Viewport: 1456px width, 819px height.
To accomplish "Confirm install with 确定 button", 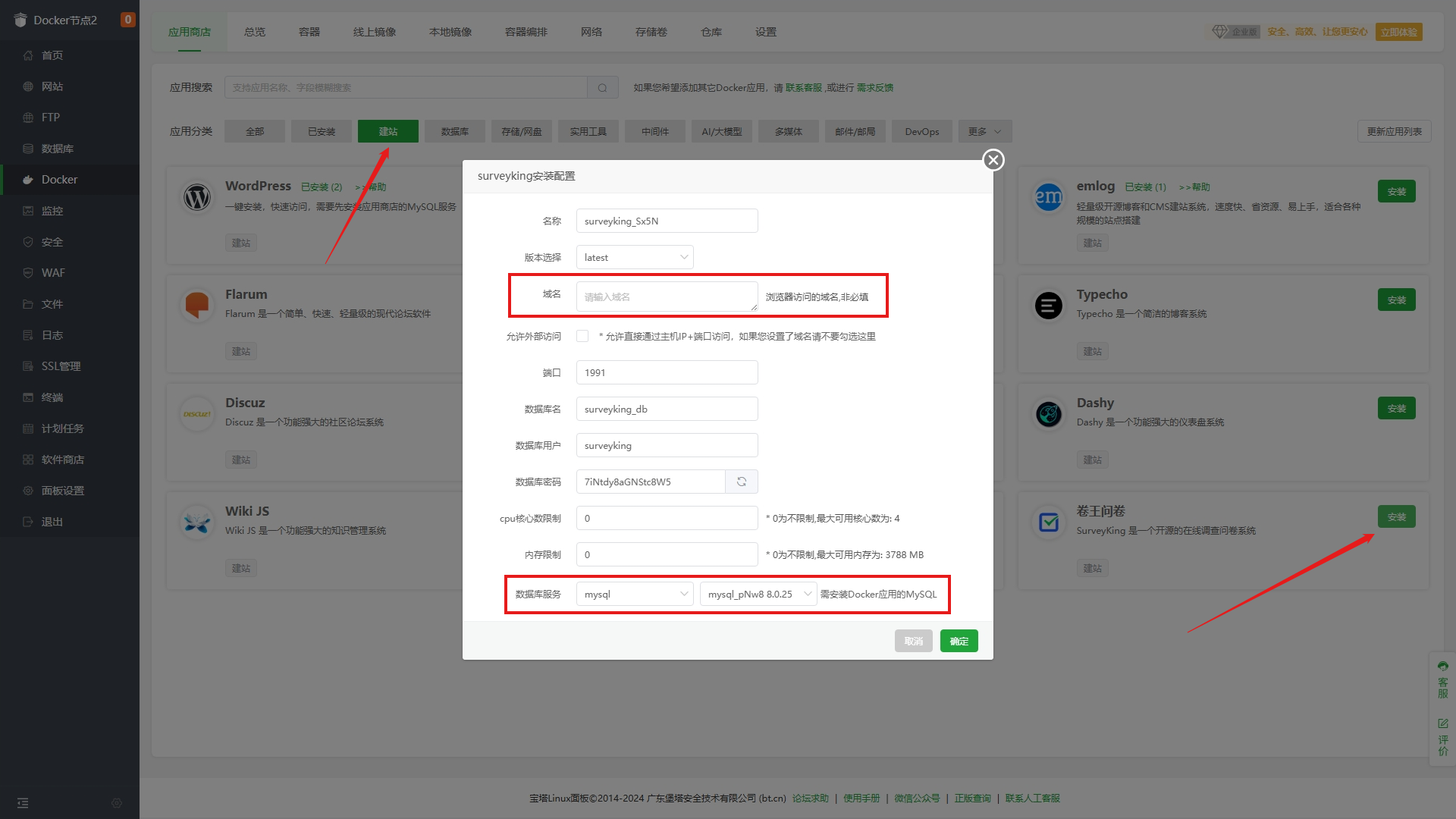I will pos(959,641).
